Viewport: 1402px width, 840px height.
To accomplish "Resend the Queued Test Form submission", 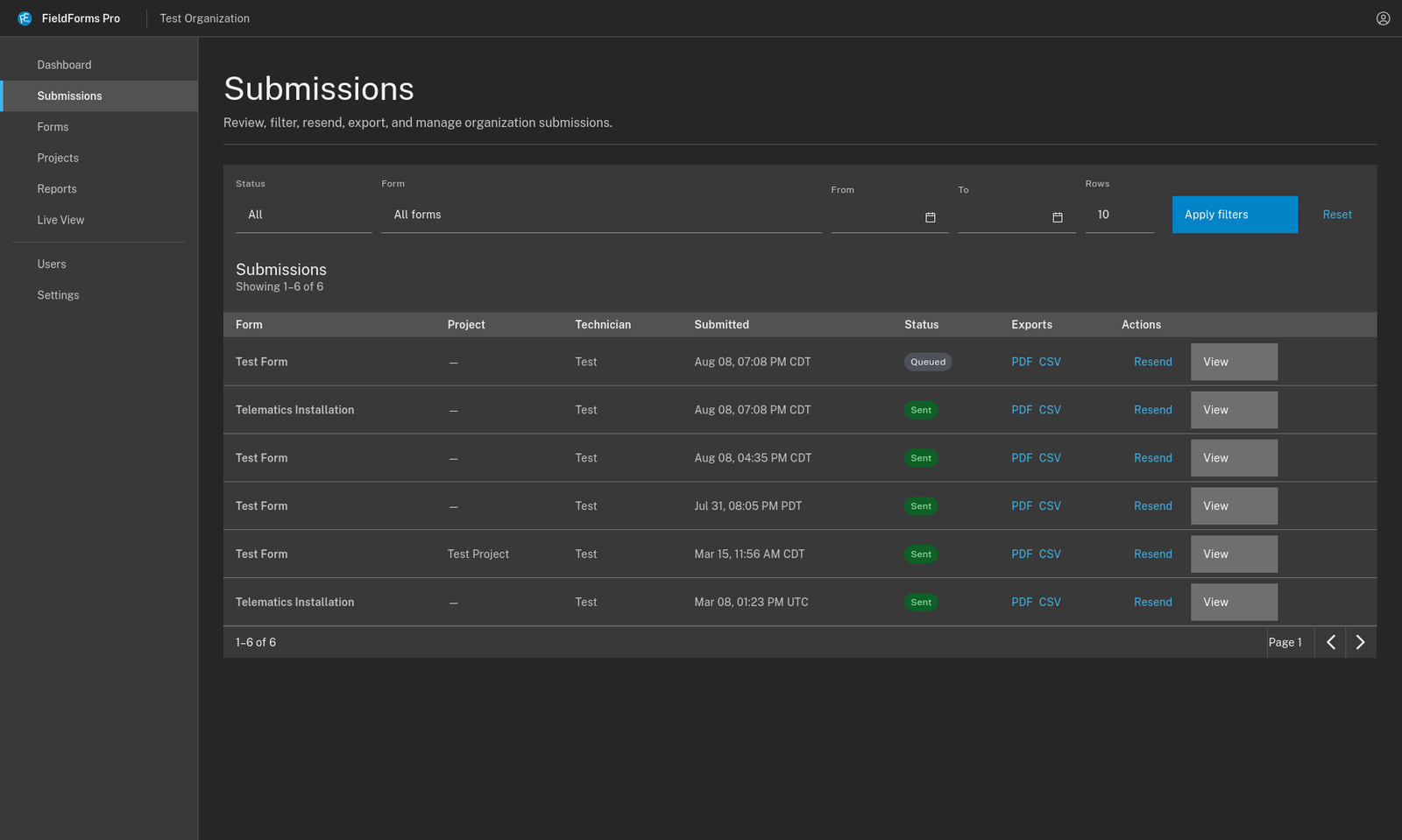I will (x=1152, y=362).
